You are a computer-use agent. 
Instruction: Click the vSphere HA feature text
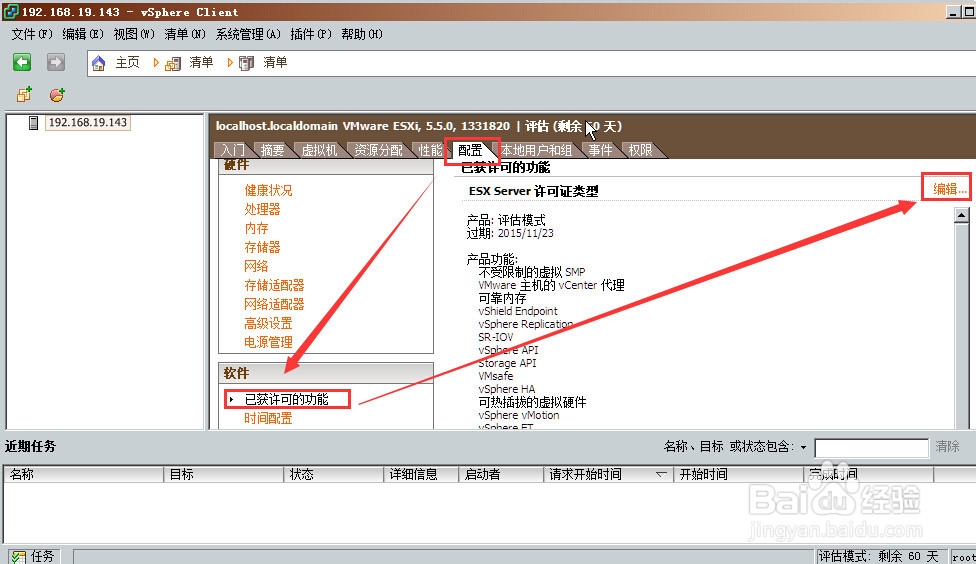507,389
